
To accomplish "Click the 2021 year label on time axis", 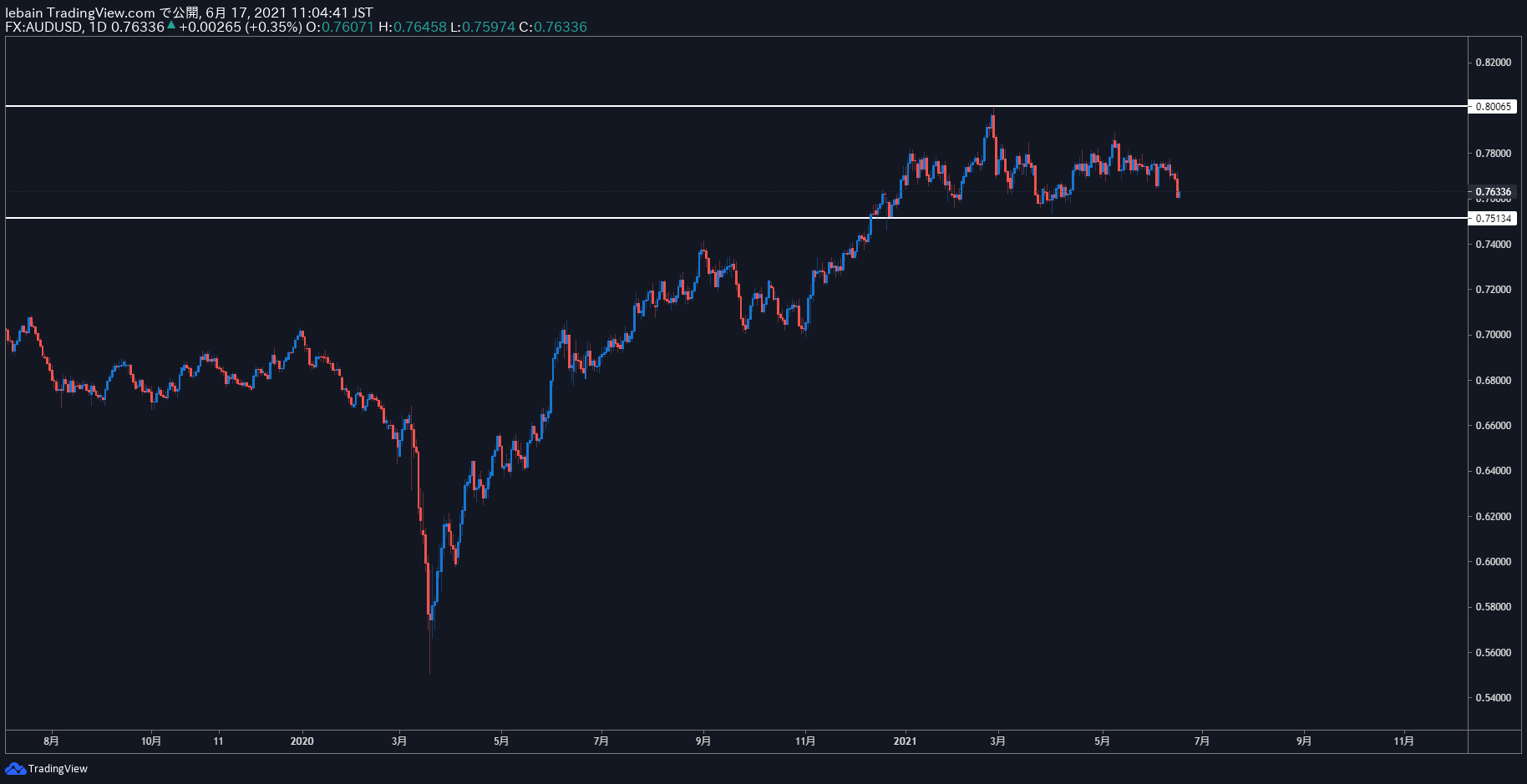I will (905, 741).
